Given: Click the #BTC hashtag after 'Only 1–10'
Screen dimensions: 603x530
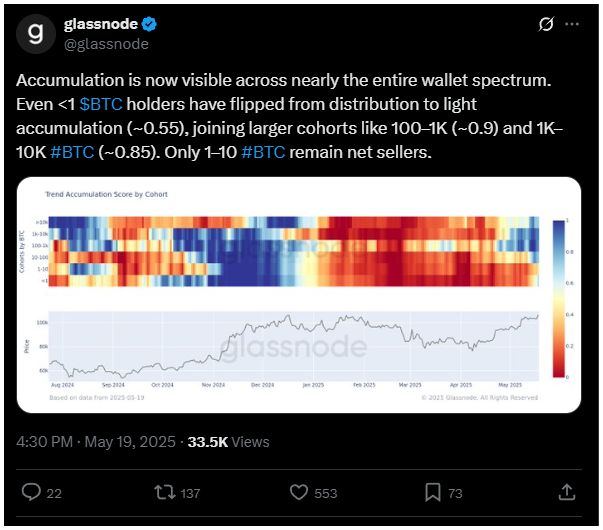Looking at the screenshot, I should (265, 155).
